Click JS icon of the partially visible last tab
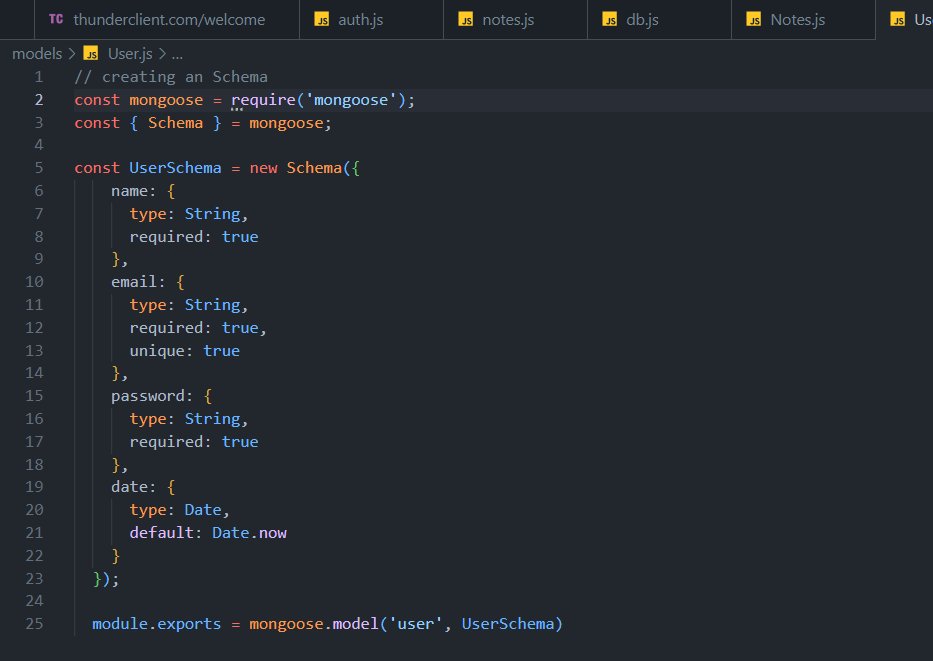The width and height of the screenshot is (933, 661). point(897,20)
